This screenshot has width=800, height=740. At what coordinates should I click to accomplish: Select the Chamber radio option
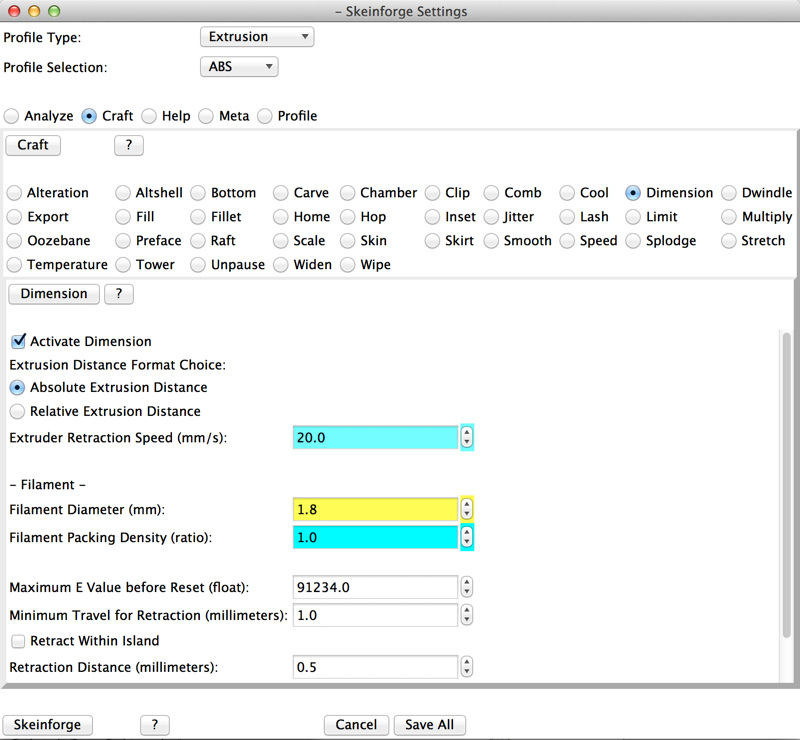pyautogui.click(x=347, y=193)
